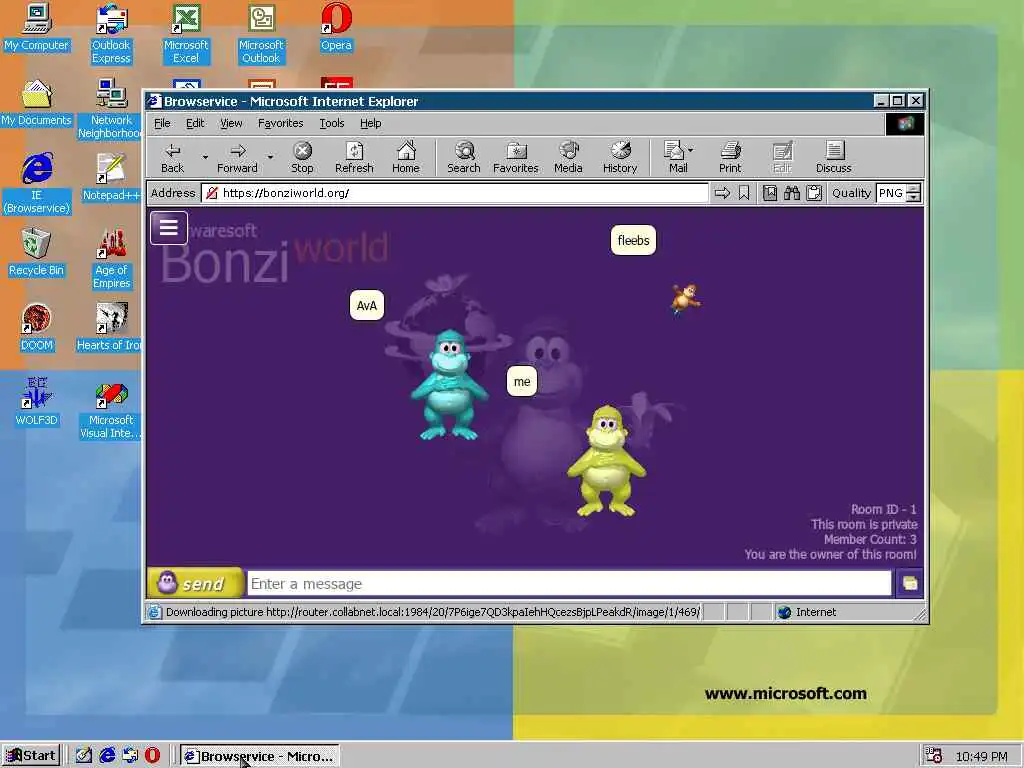The width and height of the screenshot is (1024, 768).
Task: Click the Start button
Action: click(x=31, y=756)
